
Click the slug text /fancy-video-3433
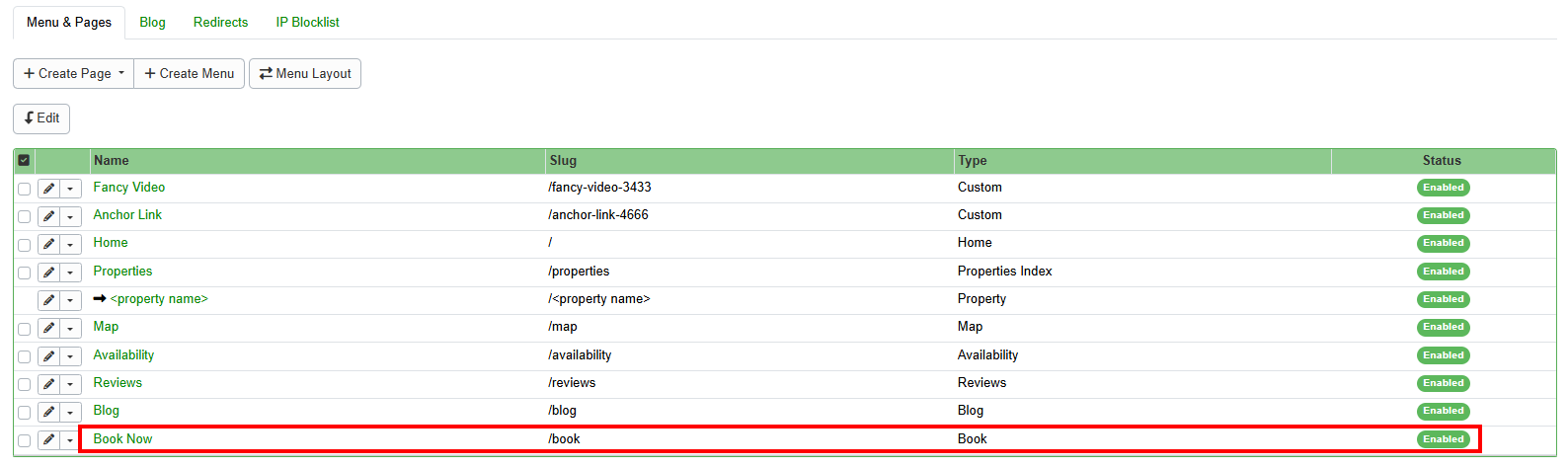click(599, 187)
